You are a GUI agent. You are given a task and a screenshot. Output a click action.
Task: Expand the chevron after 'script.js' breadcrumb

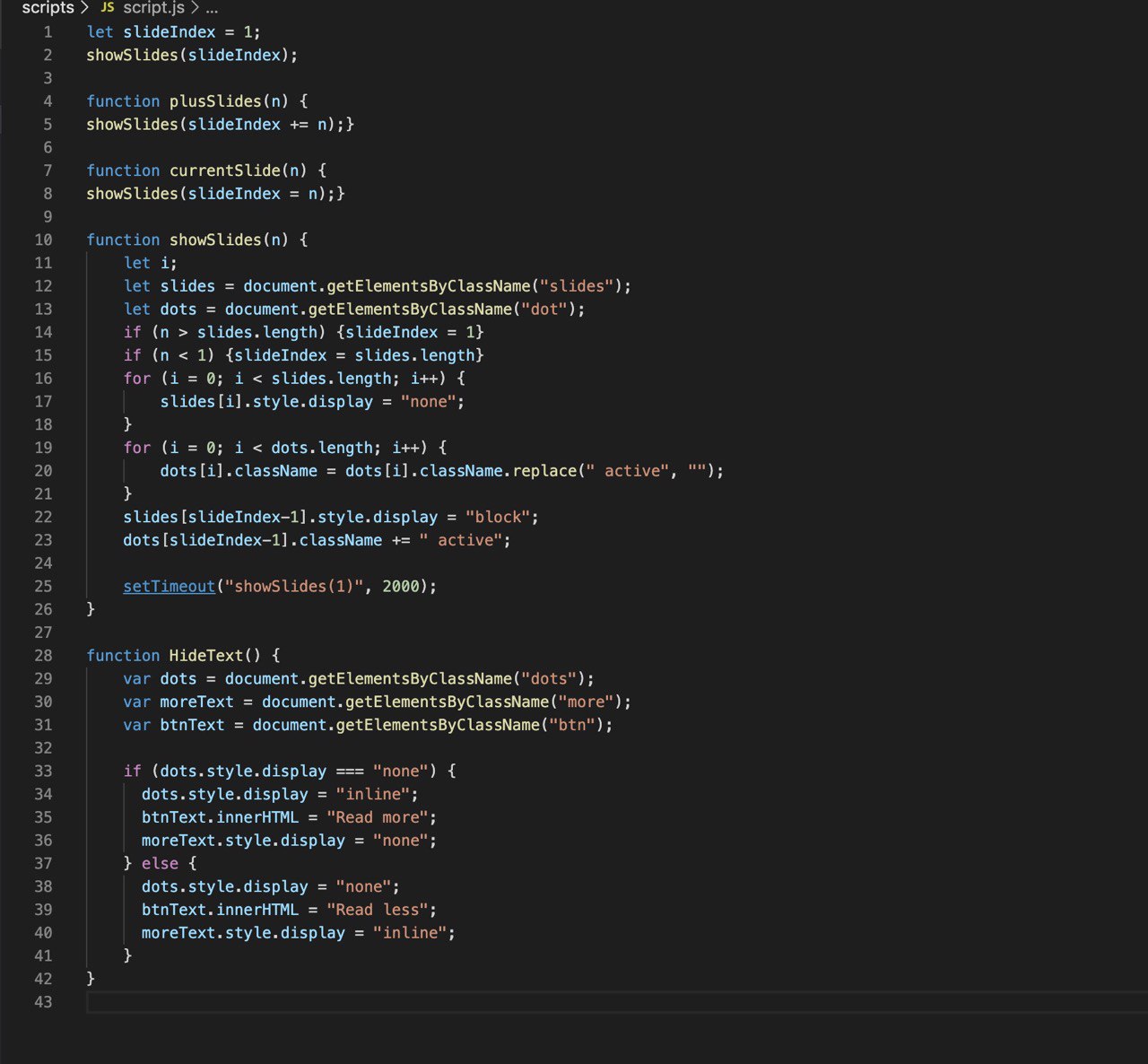[x=194, y=8]
